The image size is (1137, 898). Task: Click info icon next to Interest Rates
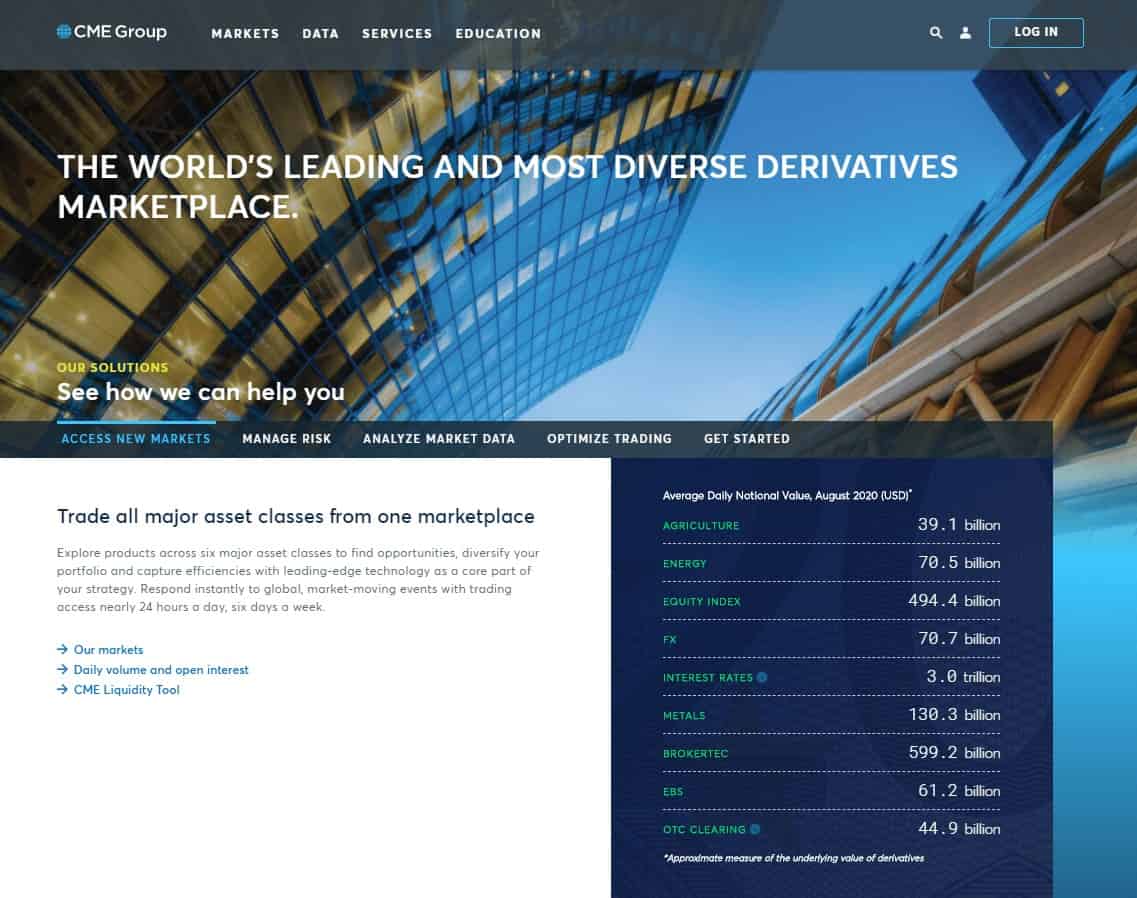(x=762, y=677)
